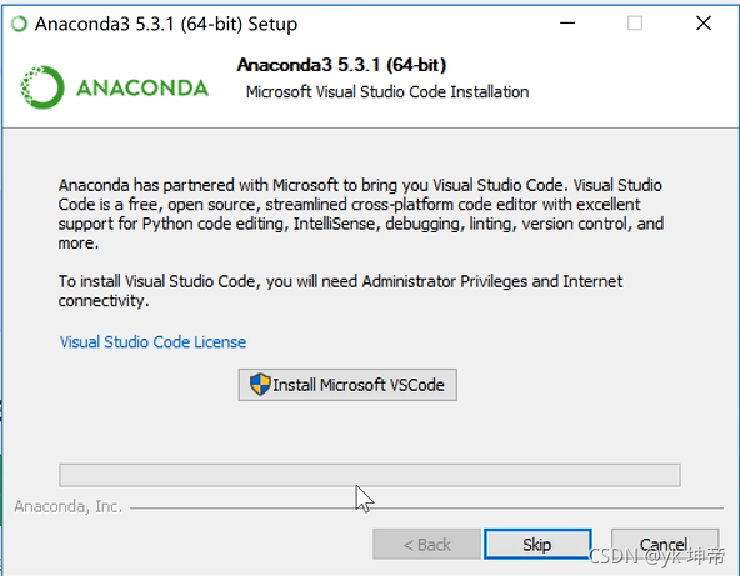Image resolution: width=740 pixels, height=577 pixels.
Task: Click the empty installation progress bar
Action: click(370, 475)
